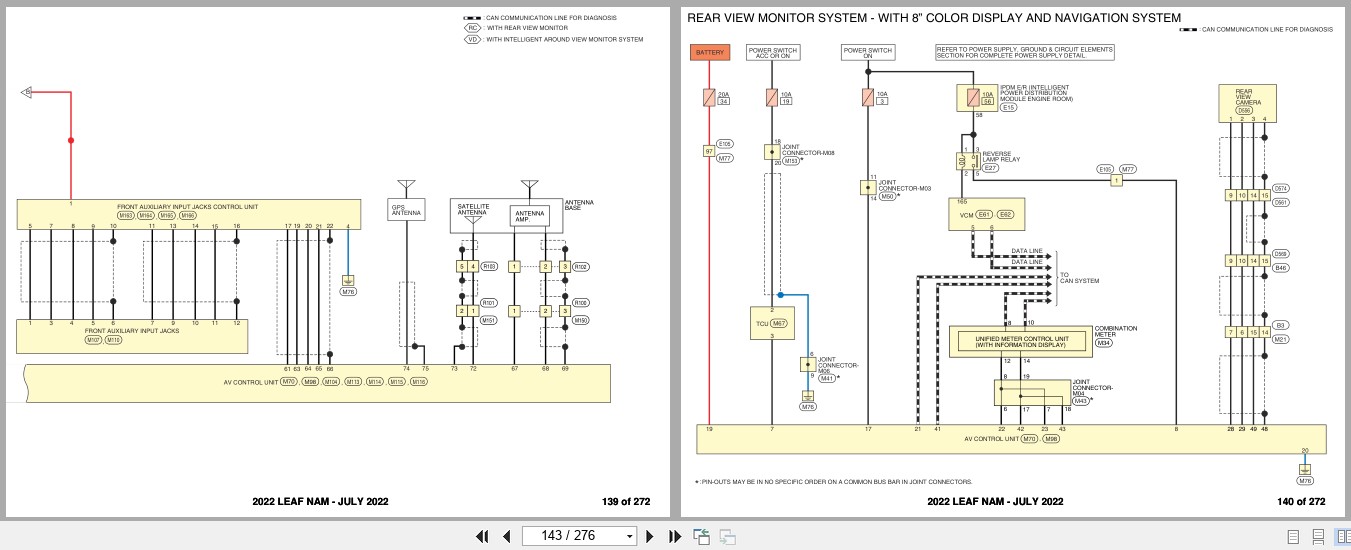Click the BATTERY box on page 140
Image resolution: width=1351 pixels, height=550 pixels.
(710, 52)
